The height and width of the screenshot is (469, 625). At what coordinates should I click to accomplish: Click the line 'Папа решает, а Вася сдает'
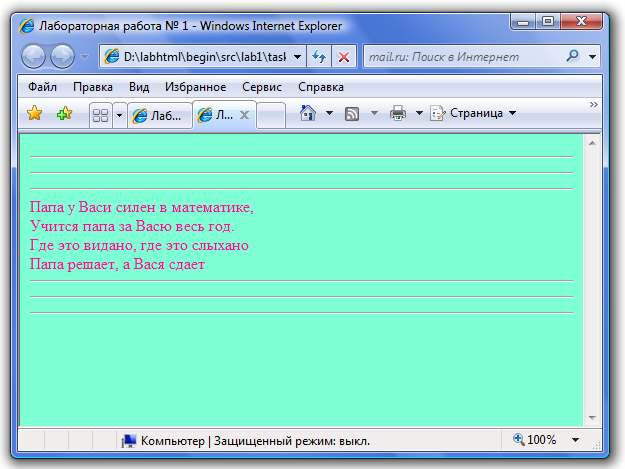pos(117,264)
